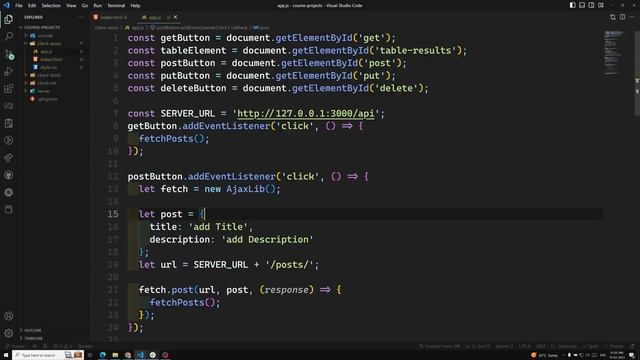The height and width of the screenshot is (360, 640).
Task: Open File Explorer from the taskbar
Action: click(115, 355)
